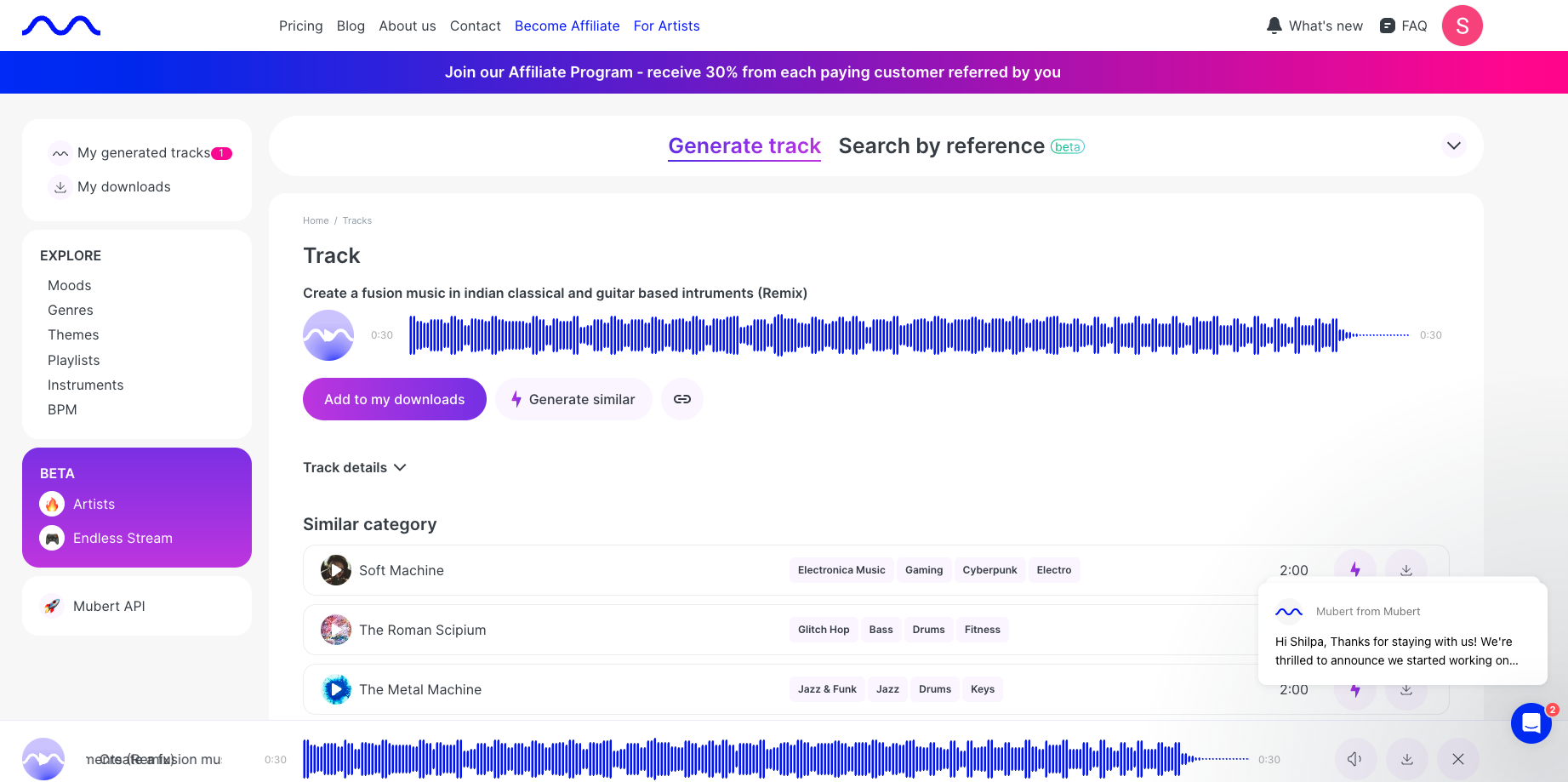Open the Pricing page
1568x782 pixels.
(x=300, y=26)
